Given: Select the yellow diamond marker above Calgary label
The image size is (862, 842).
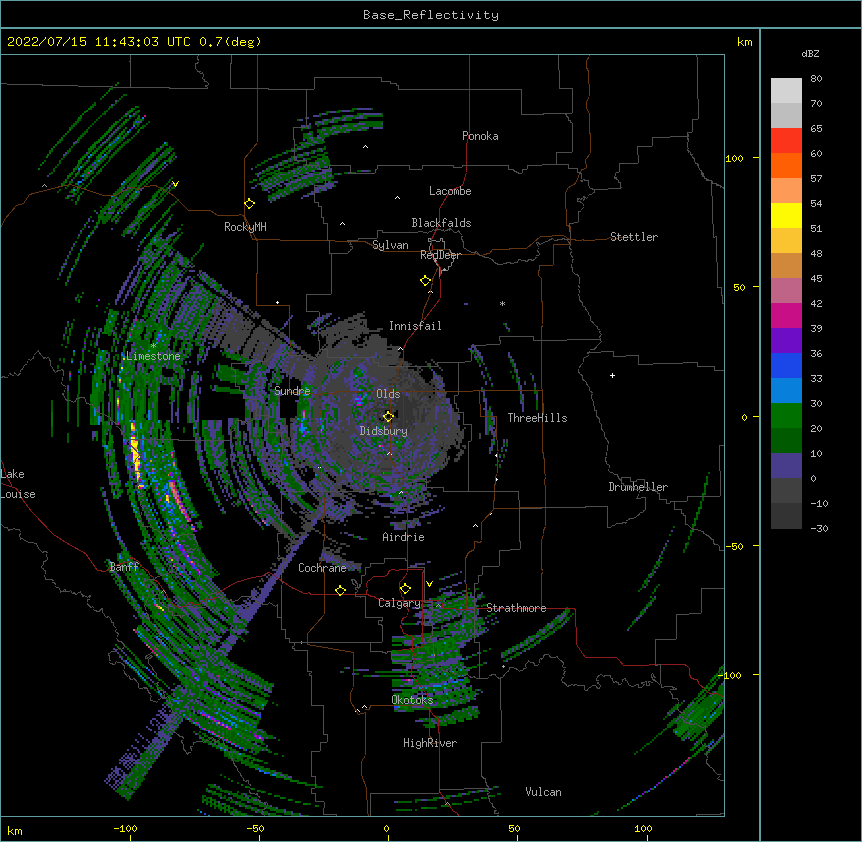Looking at the screenshot, I should tap(405, 589).
